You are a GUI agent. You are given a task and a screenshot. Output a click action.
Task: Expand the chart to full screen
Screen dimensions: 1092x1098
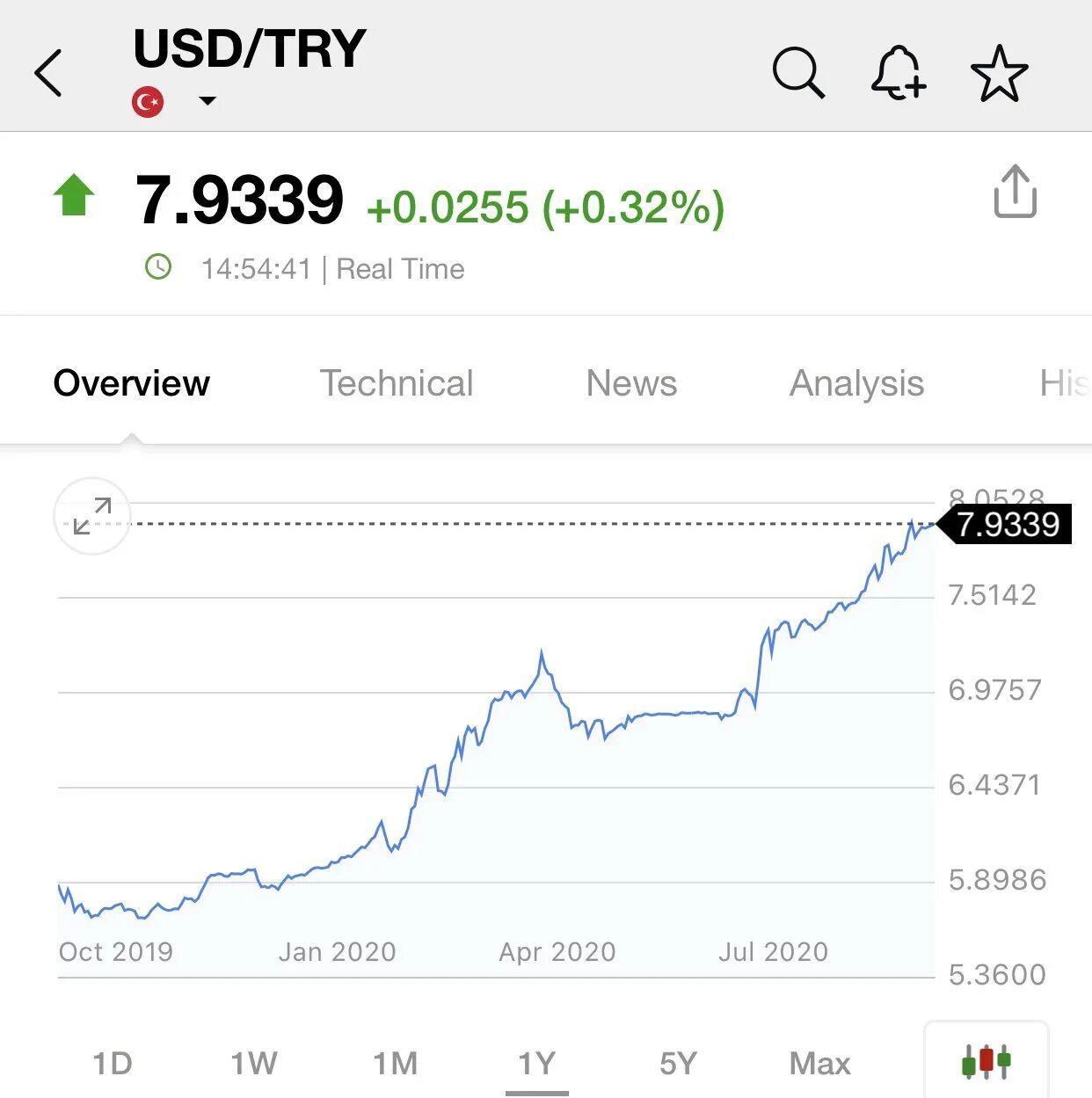pos(92,516)
